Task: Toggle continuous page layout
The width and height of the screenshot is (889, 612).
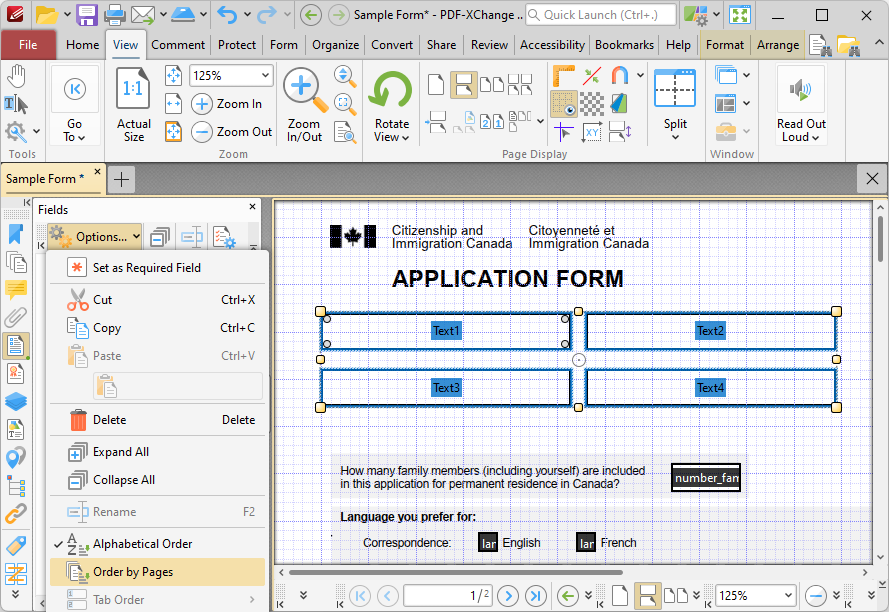Action: pyautogui.click(x=463, y=85)
